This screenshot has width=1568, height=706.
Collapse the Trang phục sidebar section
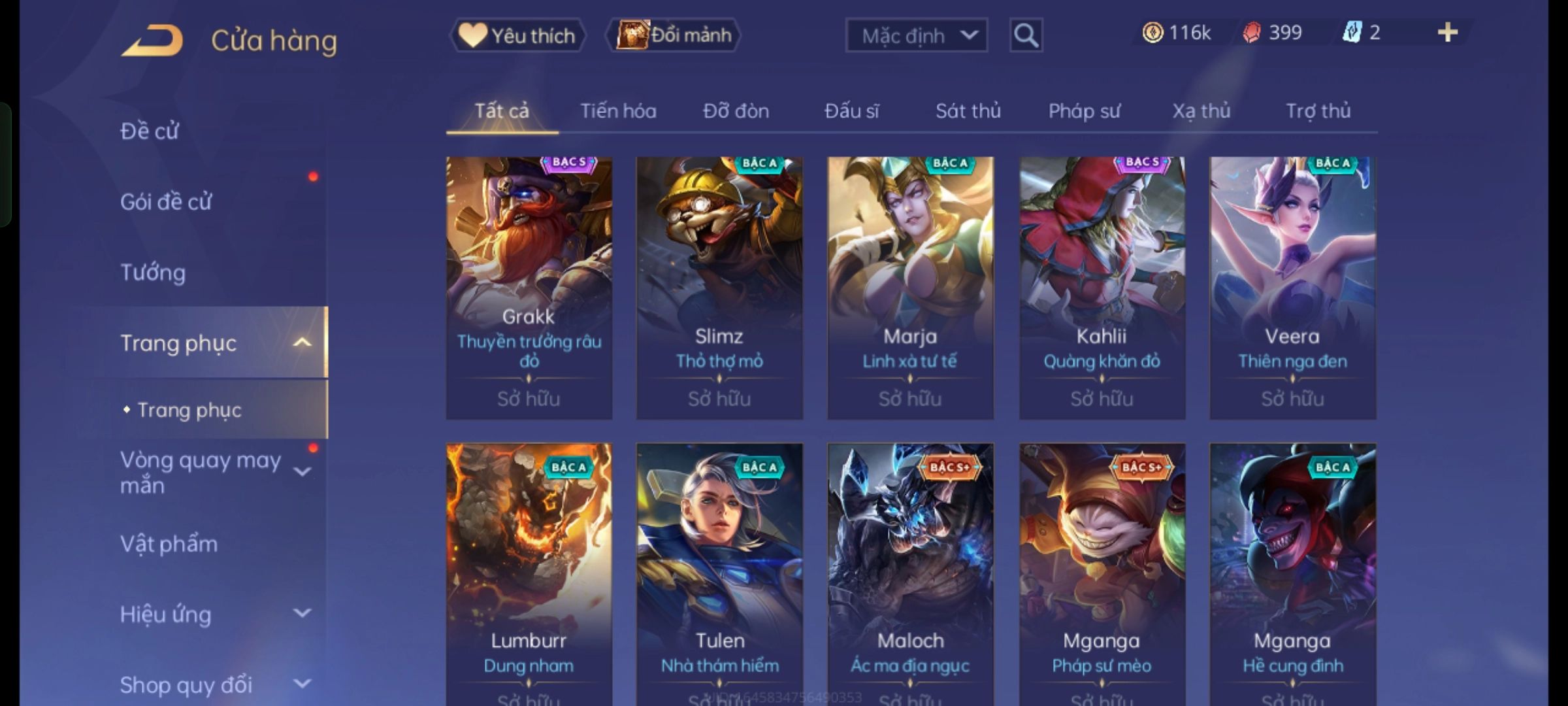[x=302, y=343]
